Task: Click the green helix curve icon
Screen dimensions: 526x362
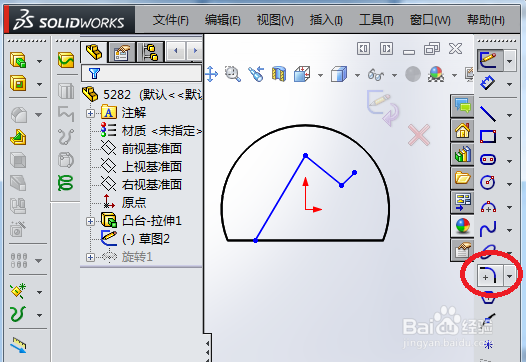Action: (x=65, y=183)
